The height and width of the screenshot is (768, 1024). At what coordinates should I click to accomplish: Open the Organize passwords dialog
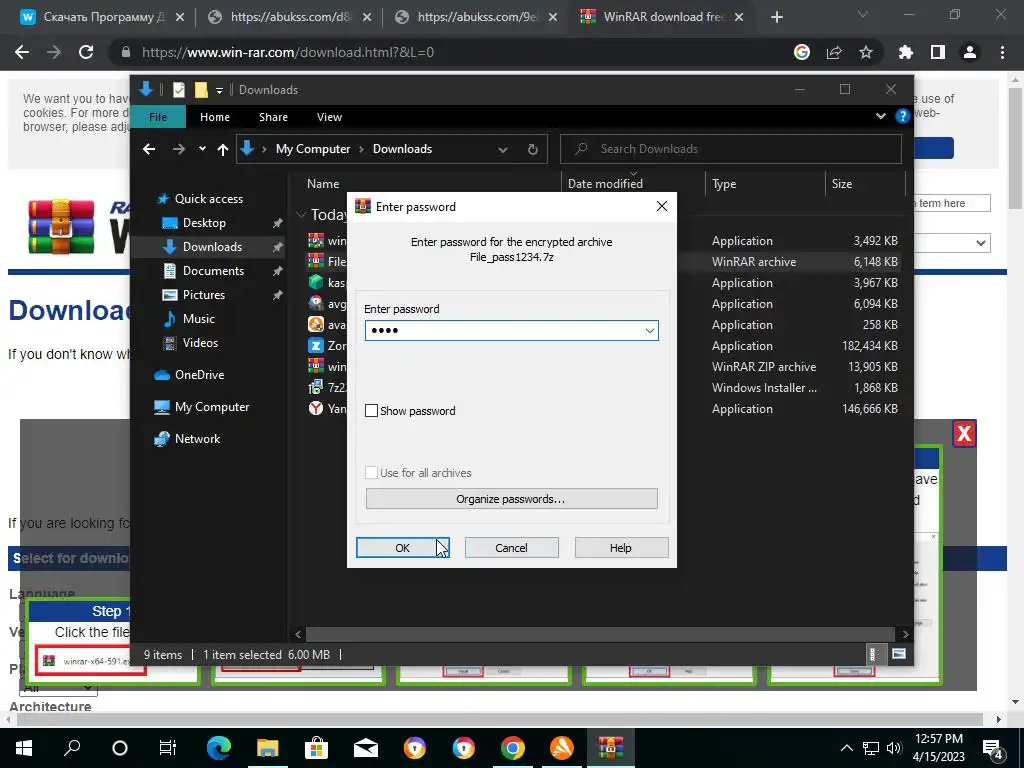click(511, 499)
